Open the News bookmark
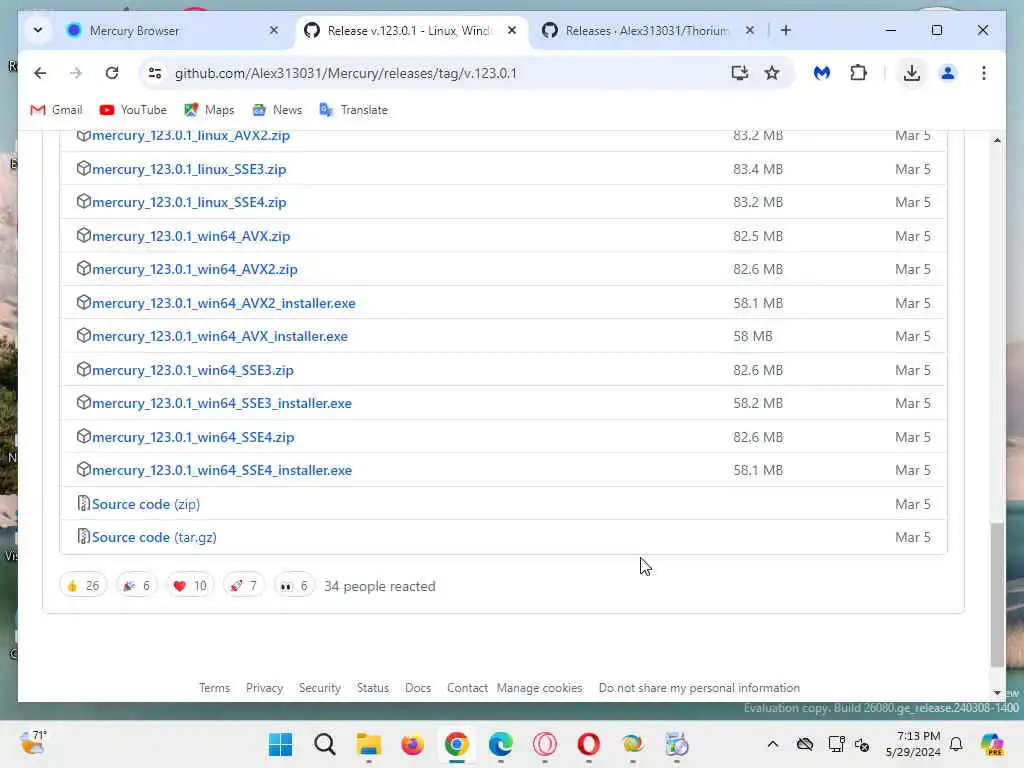1024x768 pixels. coord(277,110)
